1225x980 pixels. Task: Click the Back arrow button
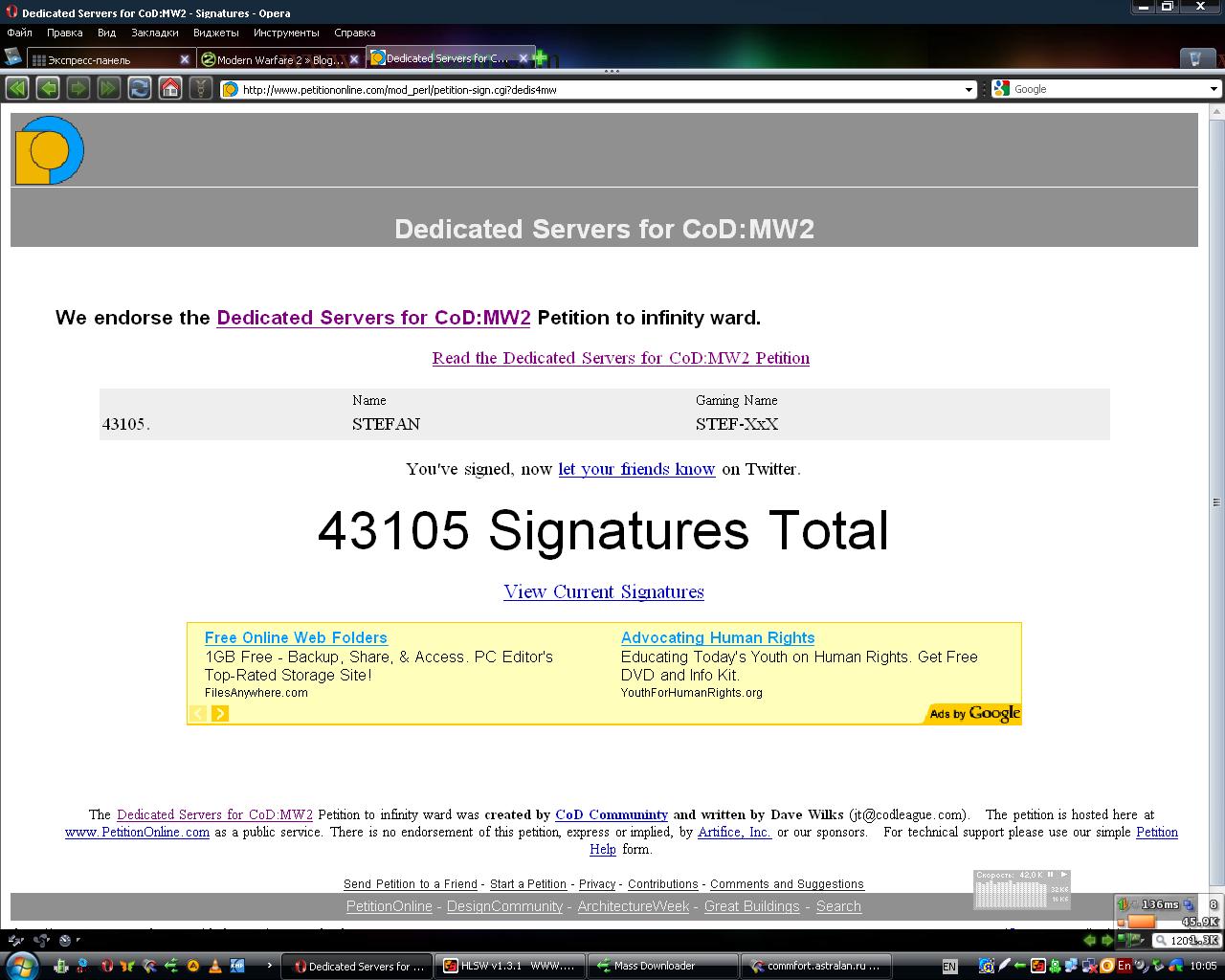(x=48, y=89)
